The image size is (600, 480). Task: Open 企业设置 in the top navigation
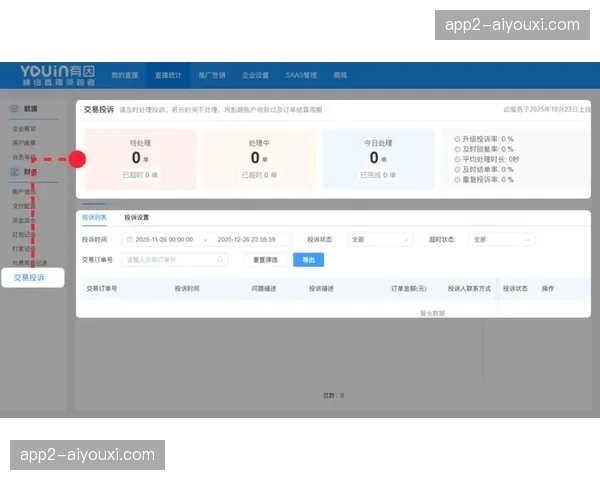pyautogui.click(x=255, y=75)
